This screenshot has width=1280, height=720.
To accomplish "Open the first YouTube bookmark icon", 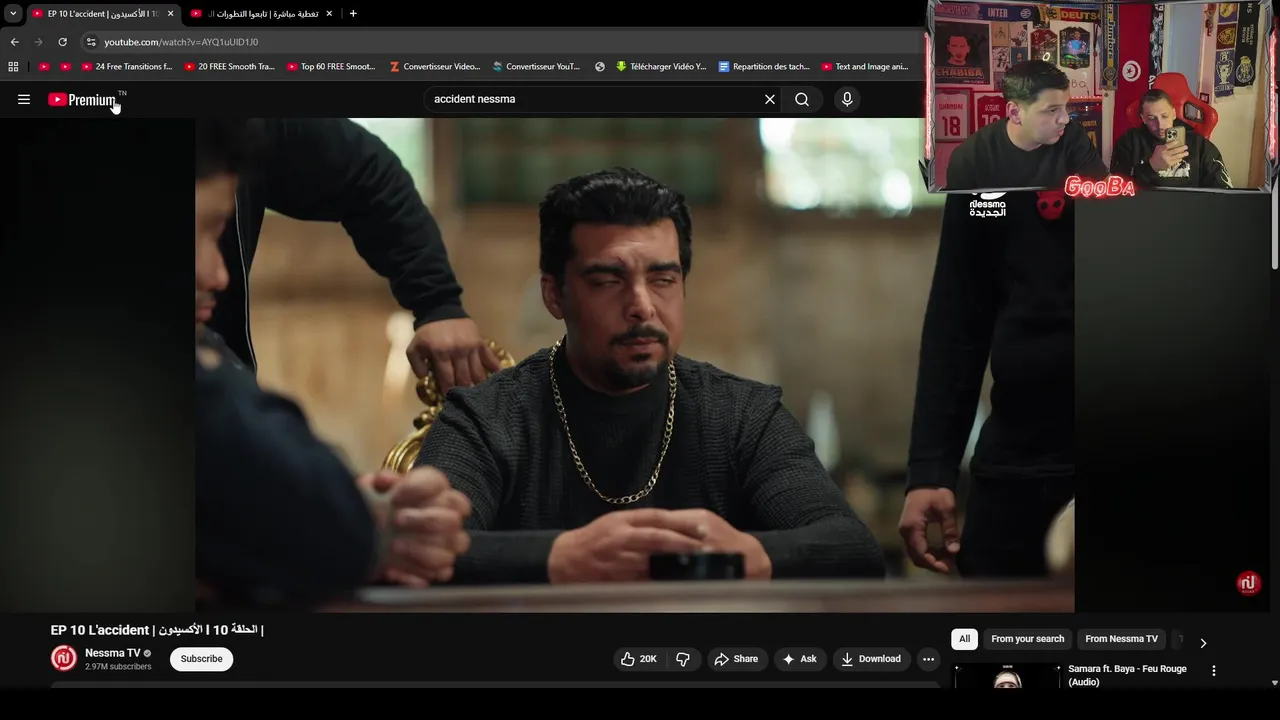I will click(x=44, y=67).
